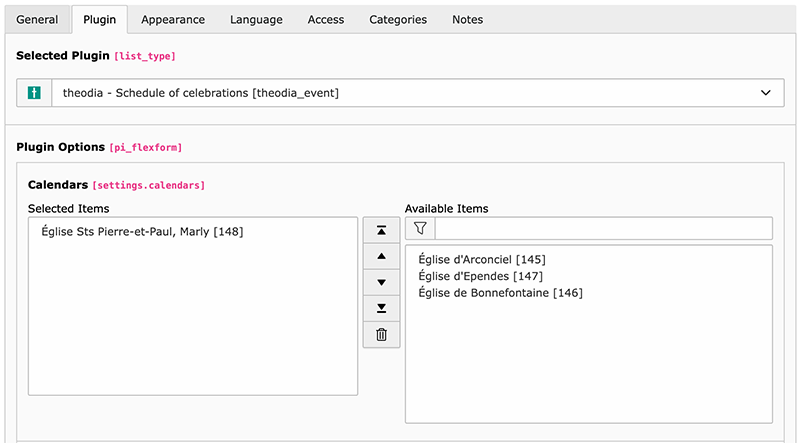Open the Access tab
Viewport: 800px width, 443px height.
(326, 19)
